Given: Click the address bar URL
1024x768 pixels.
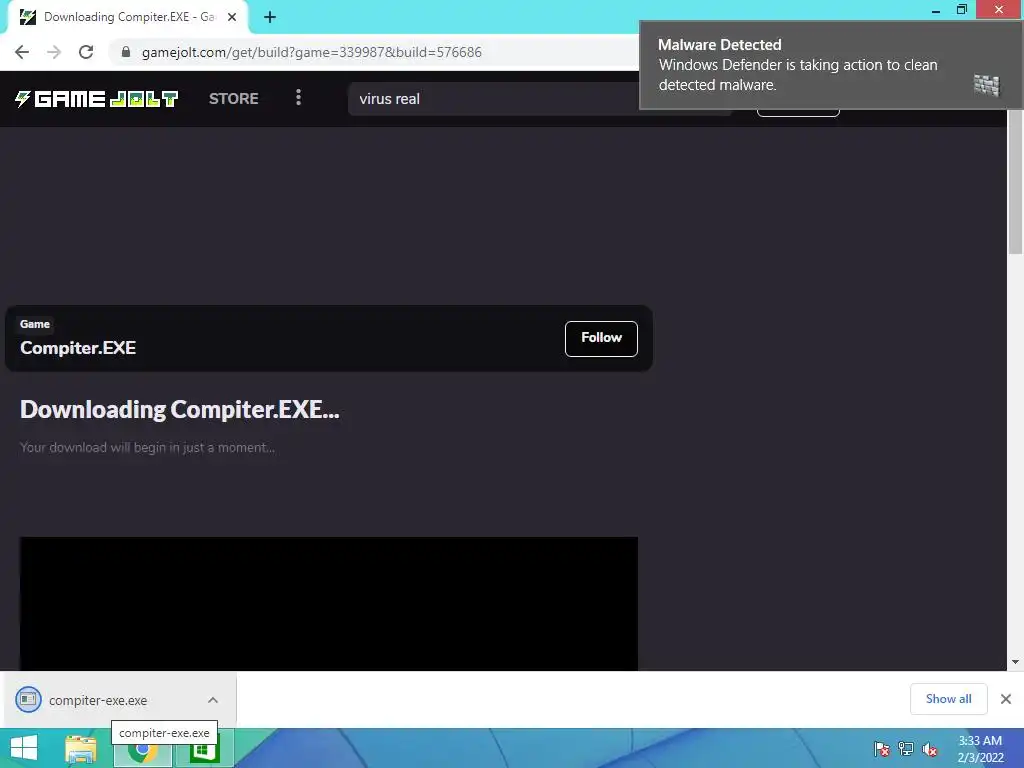Looking at the screenshot, I should click(x=312, y=52).
